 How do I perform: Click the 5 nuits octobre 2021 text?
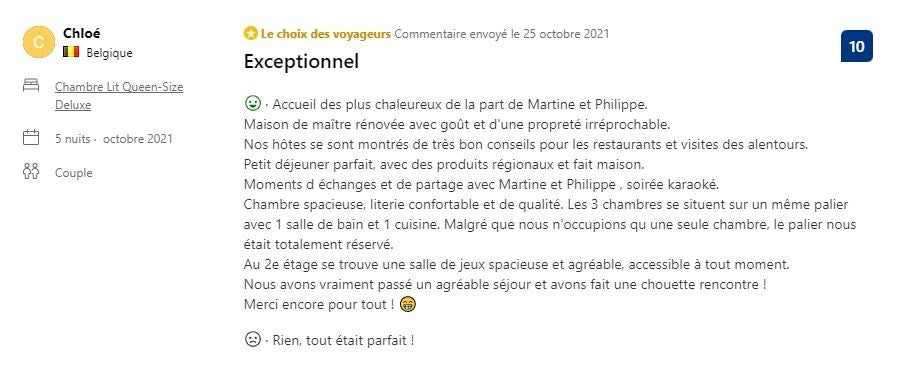click(113, 139)
